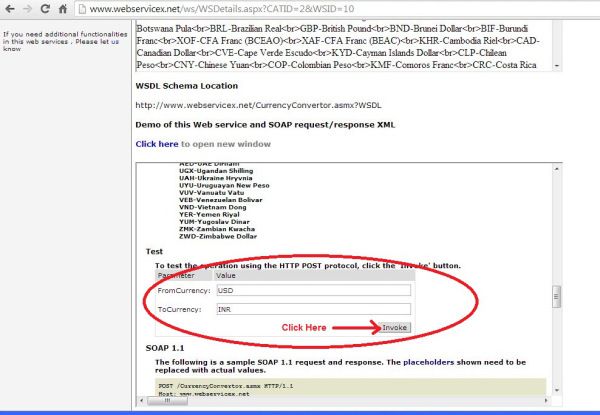Click the demo frame's scroll-down arrow
Screen dimensions: 600x415
pos(557,391)
